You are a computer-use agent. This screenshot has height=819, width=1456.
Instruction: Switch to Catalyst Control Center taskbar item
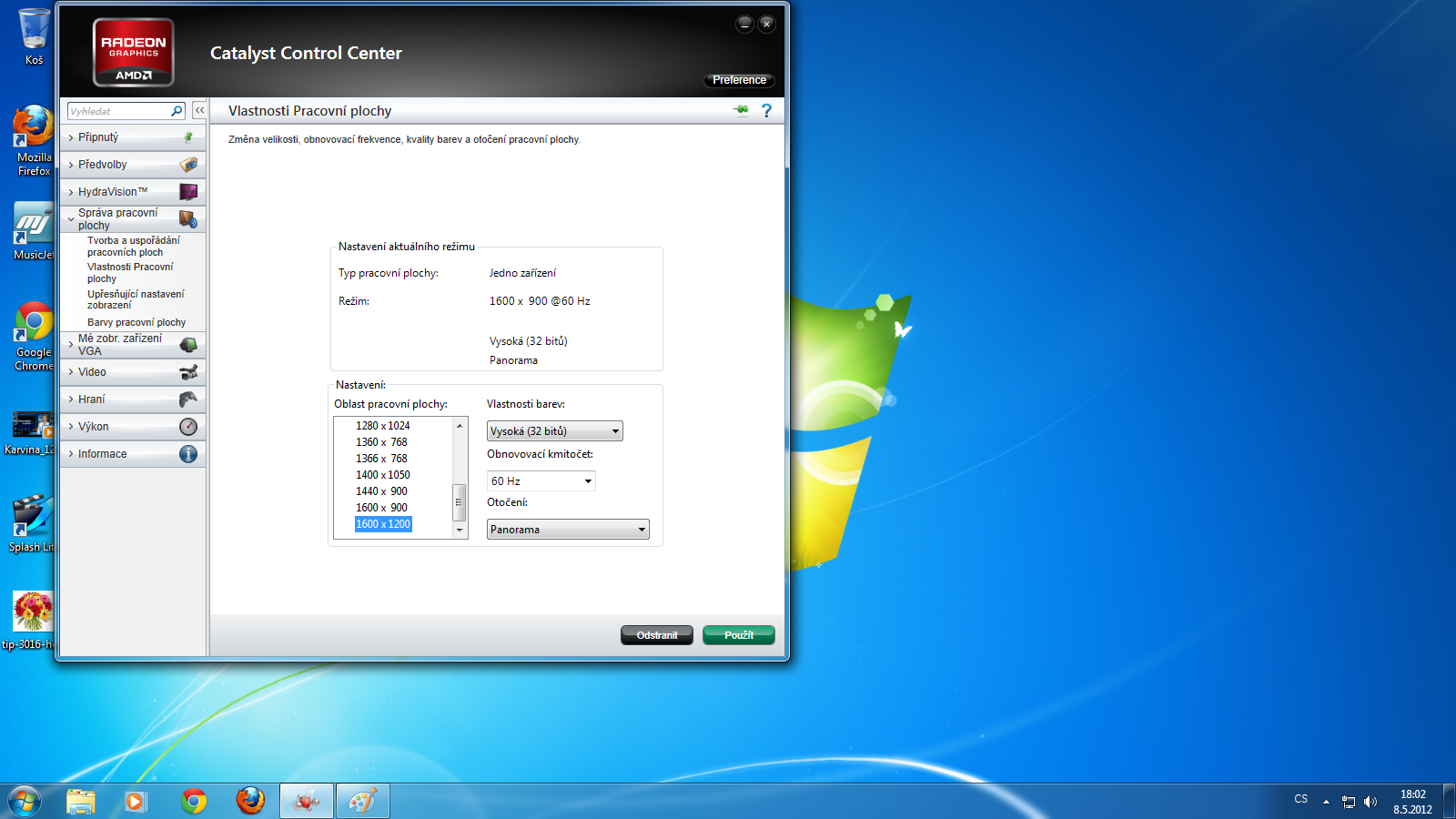pyautogui.click(x=307, y=801)
